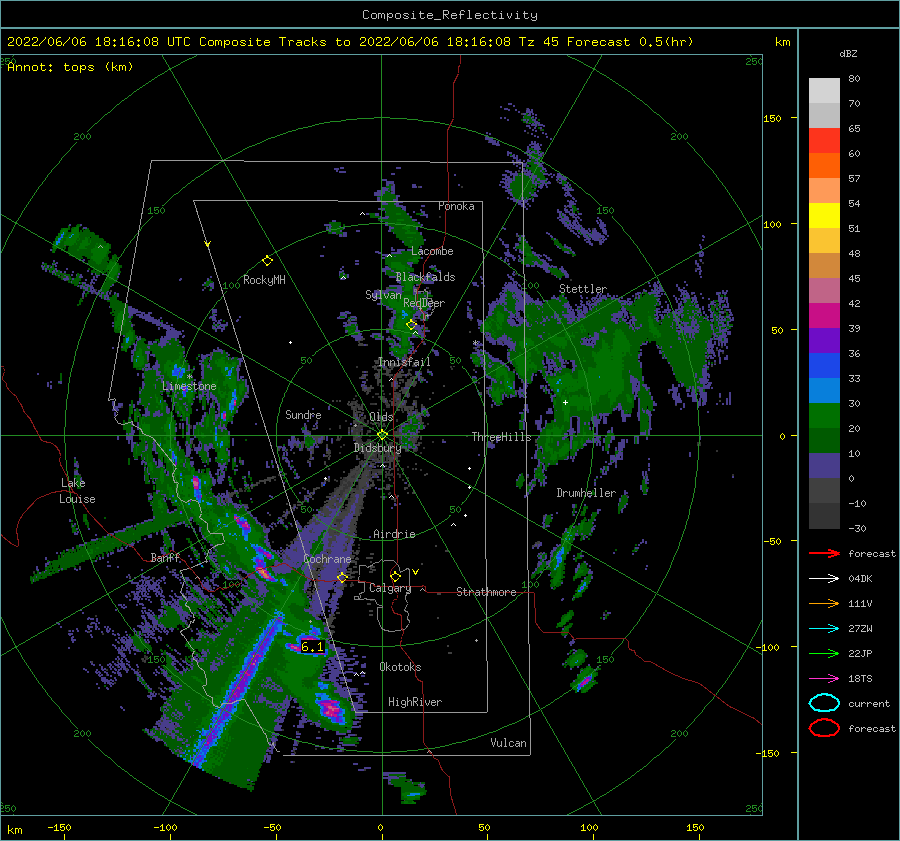Select the 0 dBZ purple color swatch
900x841 pixels.
point(824,465)
